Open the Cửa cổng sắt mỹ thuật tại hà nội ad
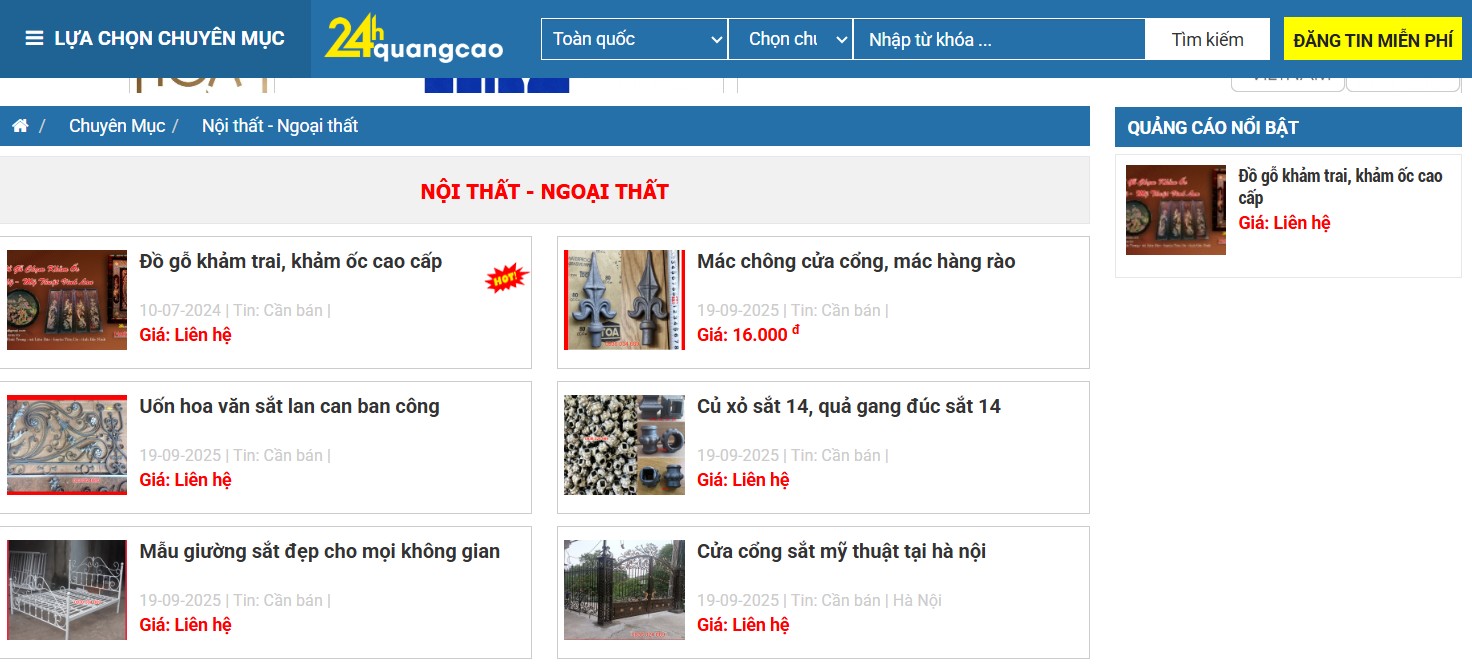1472x667 pixels. (841, 551)
